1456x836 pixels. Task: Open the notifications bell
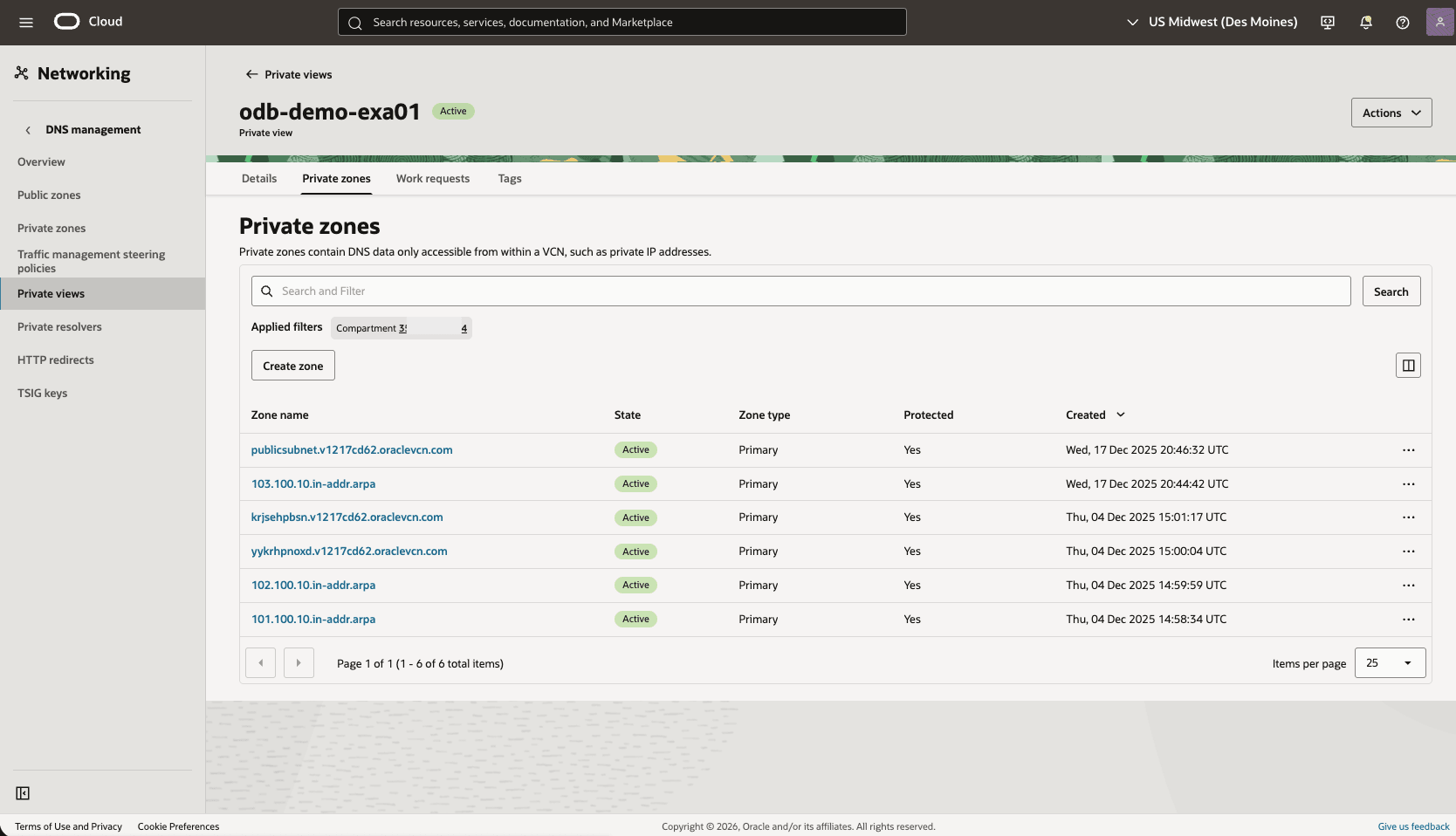(1365, 22)
